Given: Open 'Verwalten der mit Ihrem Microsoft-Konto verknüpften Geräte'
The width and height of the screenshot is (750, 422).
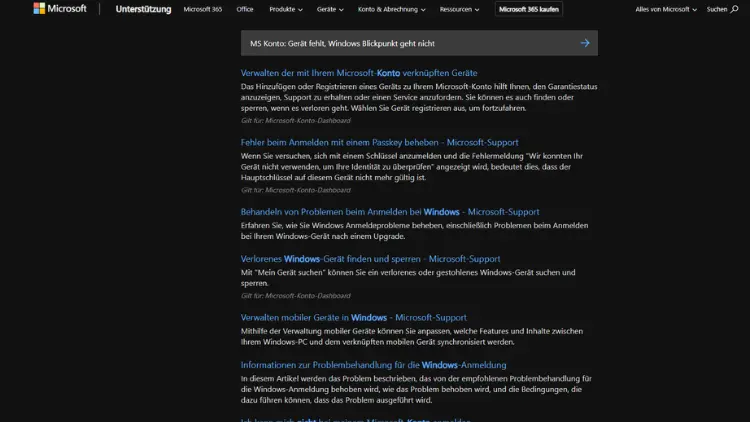Looking at the screenshot, I should [x=359, y=73].
